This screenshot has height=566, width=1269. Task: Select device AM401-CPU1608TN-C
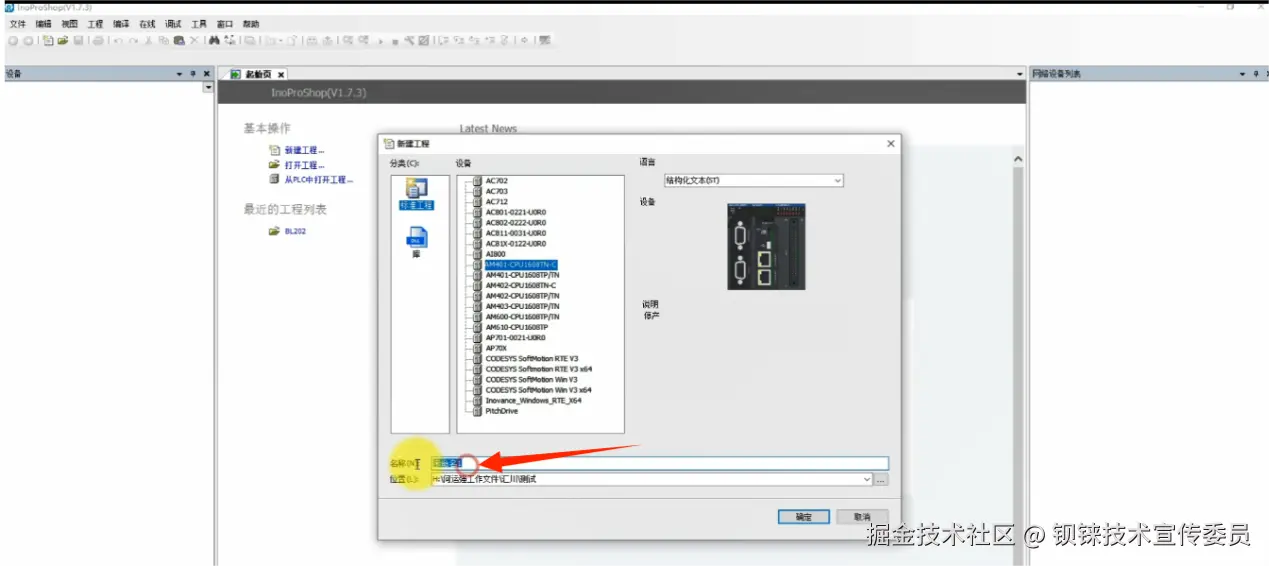pyautogui.click(x=521, y=265)
